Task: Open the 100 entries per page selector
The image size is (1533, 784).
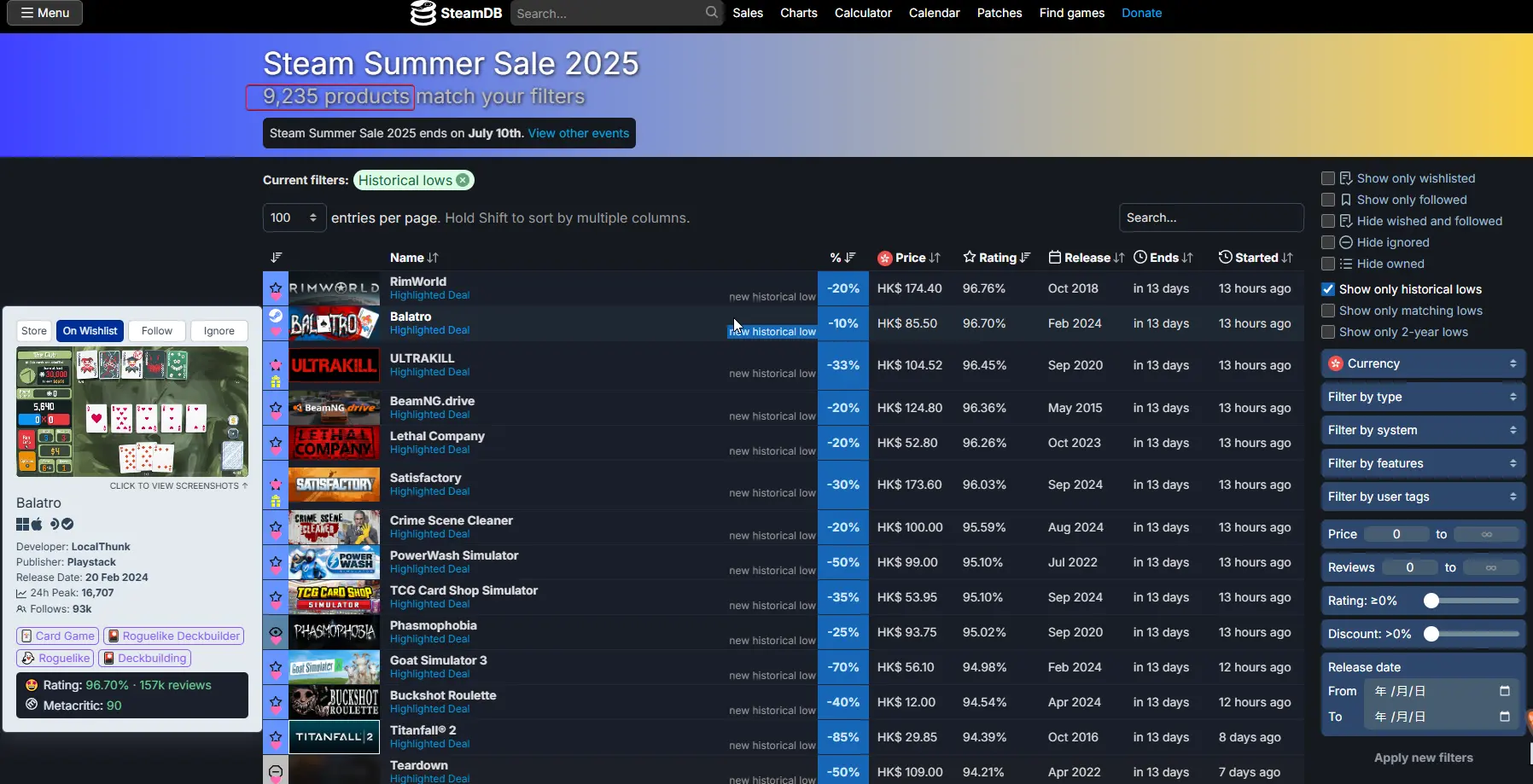Action: click(x=294, y=218)
